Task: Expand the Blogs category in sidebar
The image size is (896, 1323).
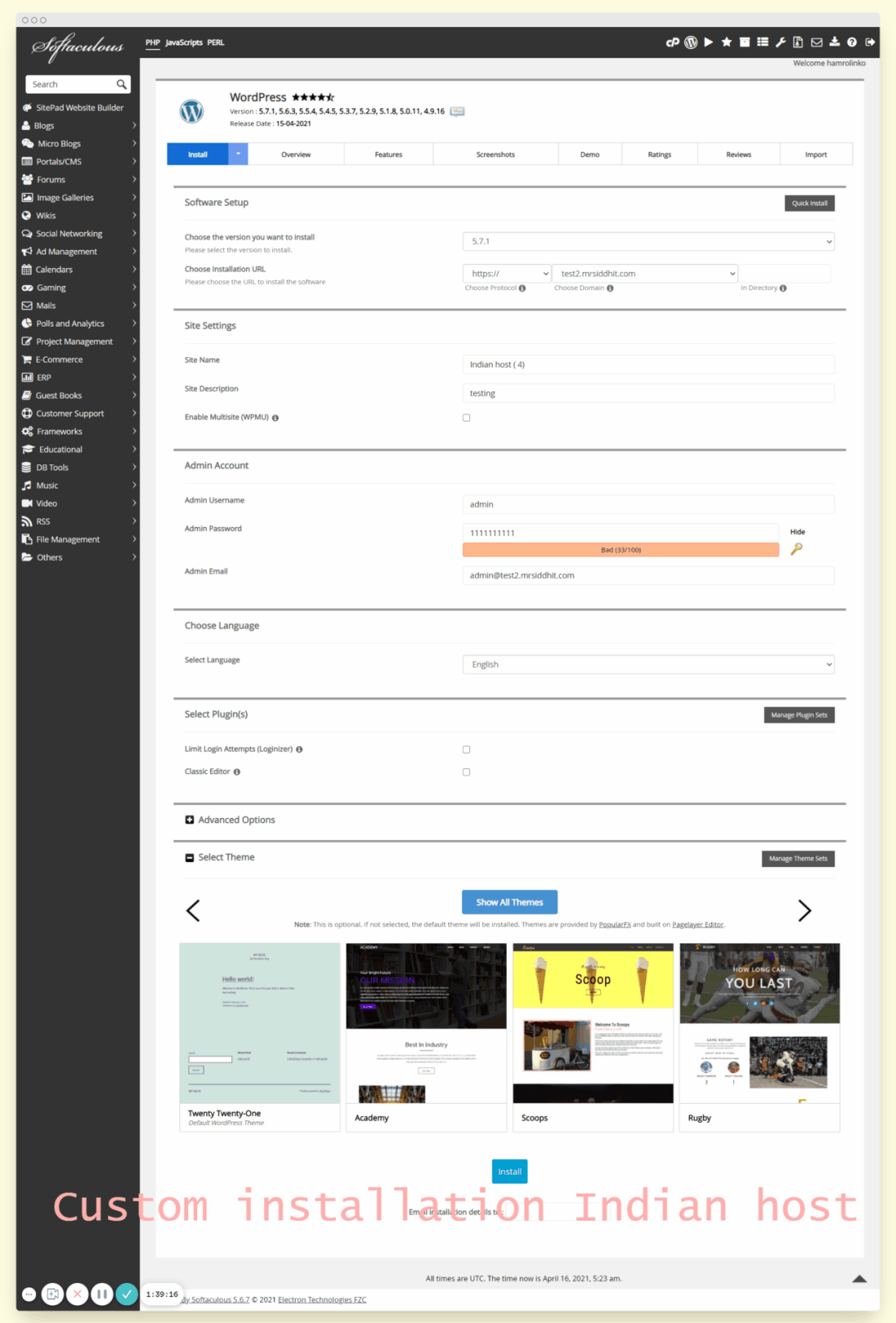Action: [78, 126]
